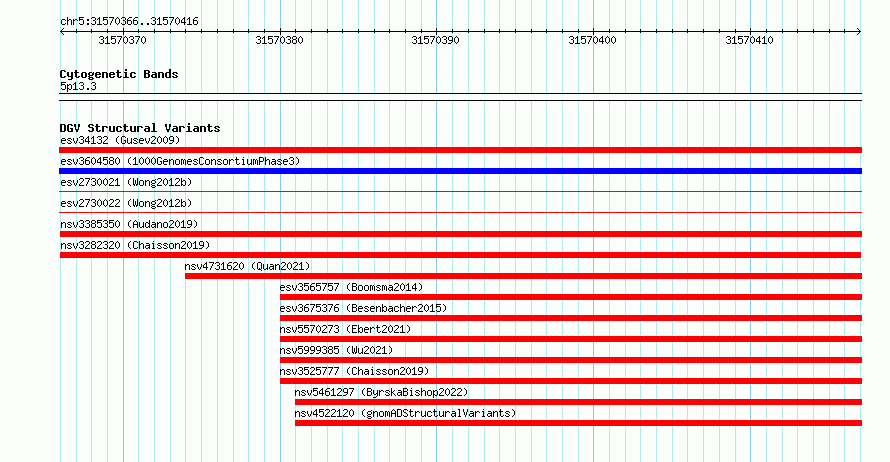Click the right arrowhead of the ruler
This screenshot has height=462, width=890.
(859, 32)
